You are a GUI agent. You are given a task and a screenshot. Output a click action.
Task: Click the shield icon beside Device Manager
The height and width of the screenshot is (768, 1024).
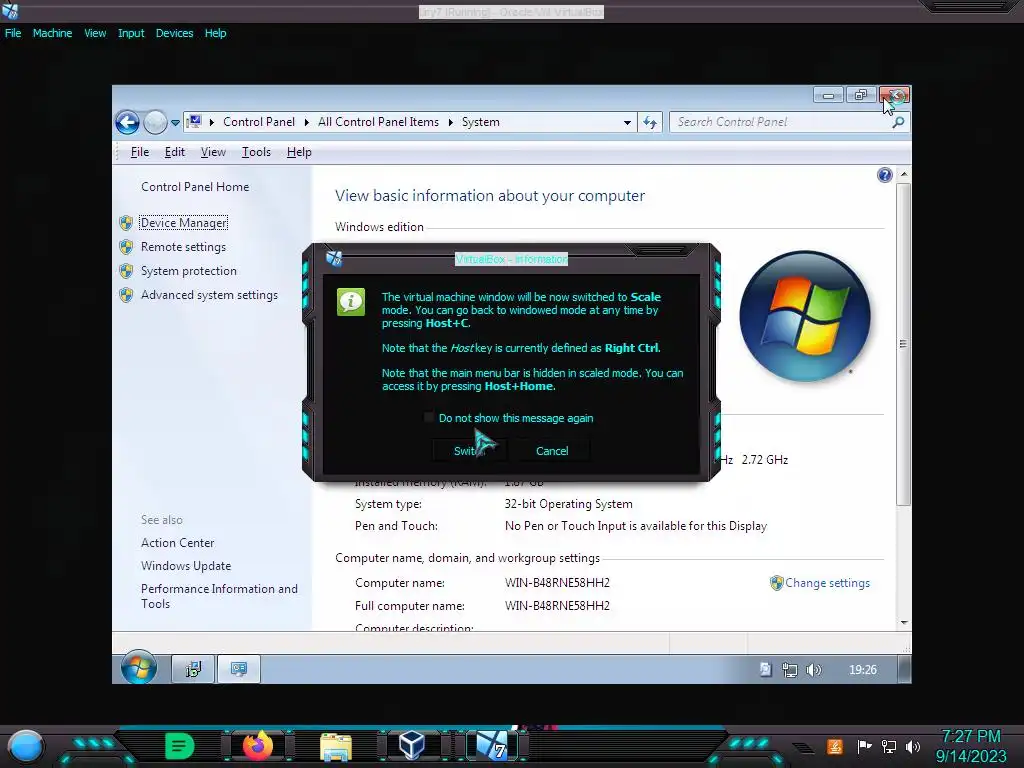[126, 223]
